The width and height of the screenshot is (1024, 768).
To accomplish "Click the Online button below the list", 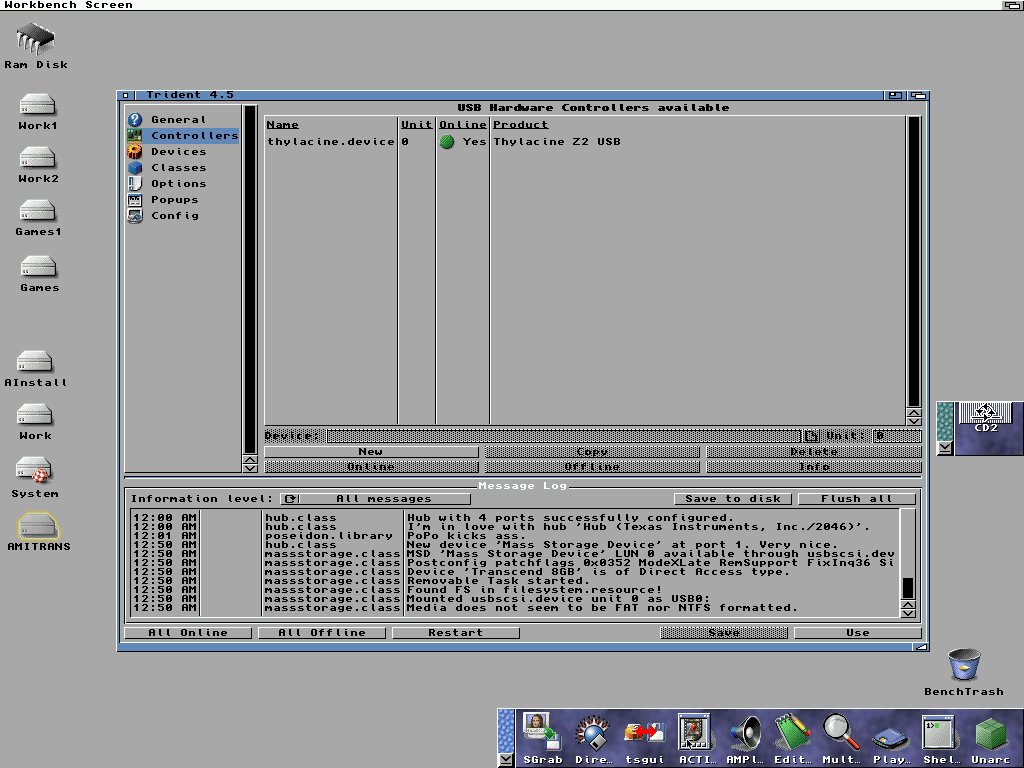I will pyautogui.click(x=371, y=467).
